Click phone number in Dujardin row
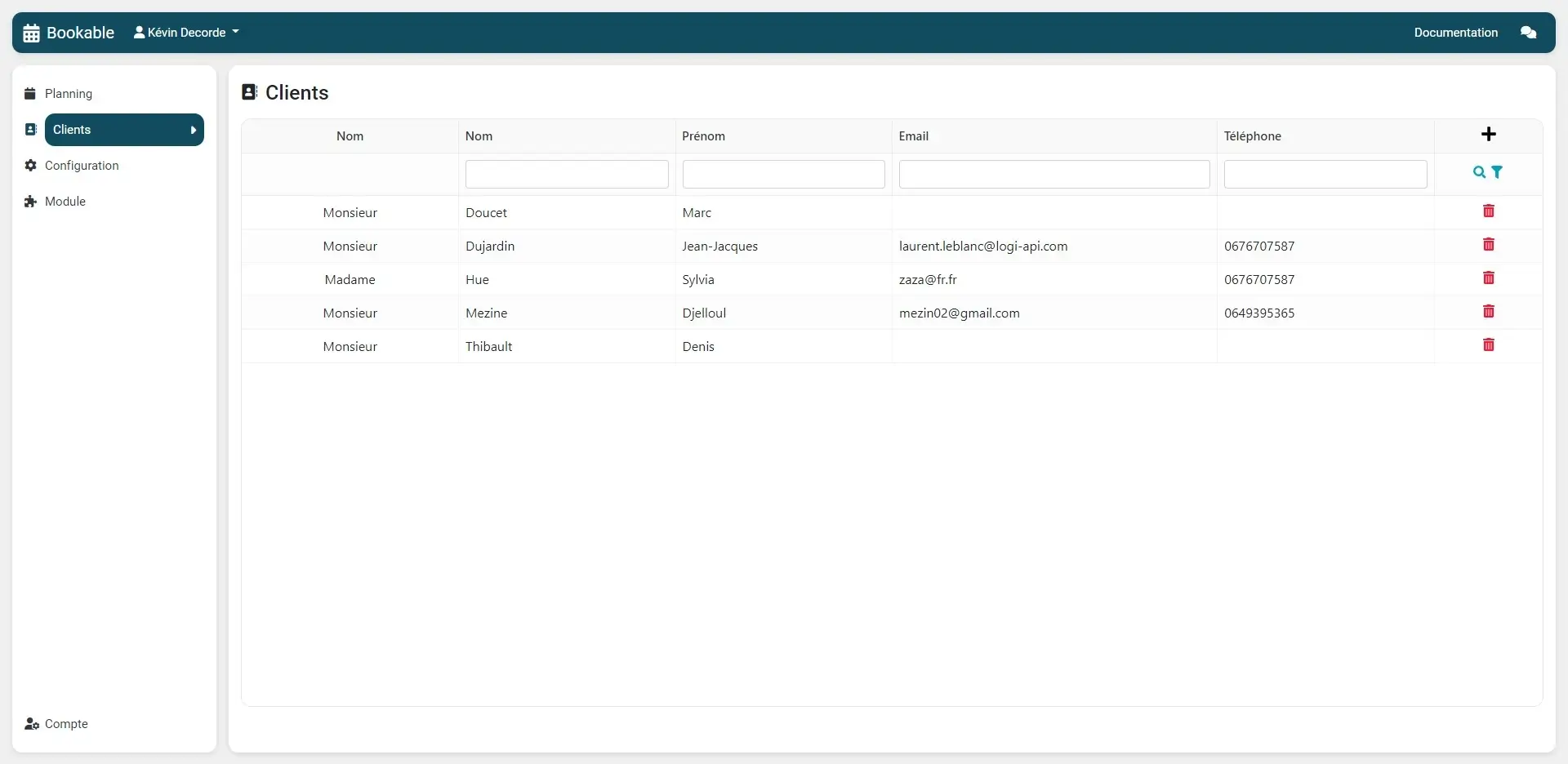This screenshot has height=764, width=1568. pos(1258,247)
